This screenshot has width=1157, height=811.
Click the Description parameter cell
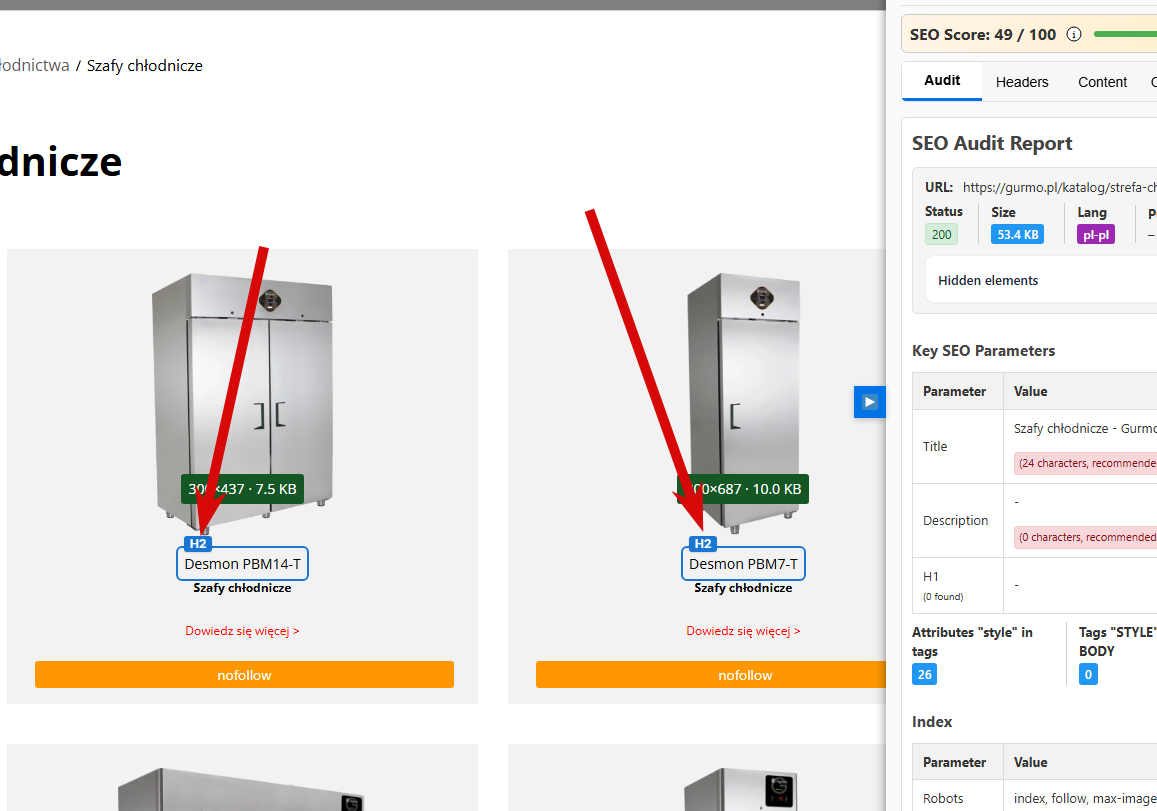click(958, 520)
